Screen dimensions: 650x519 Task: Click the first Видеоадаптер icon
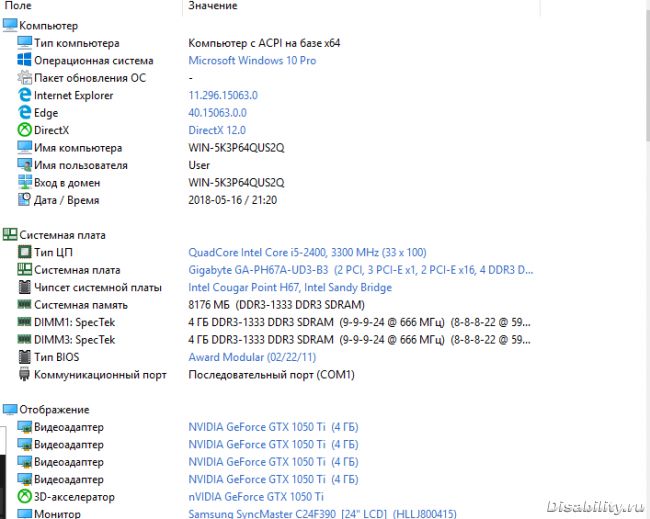click(x=24, y=427)
